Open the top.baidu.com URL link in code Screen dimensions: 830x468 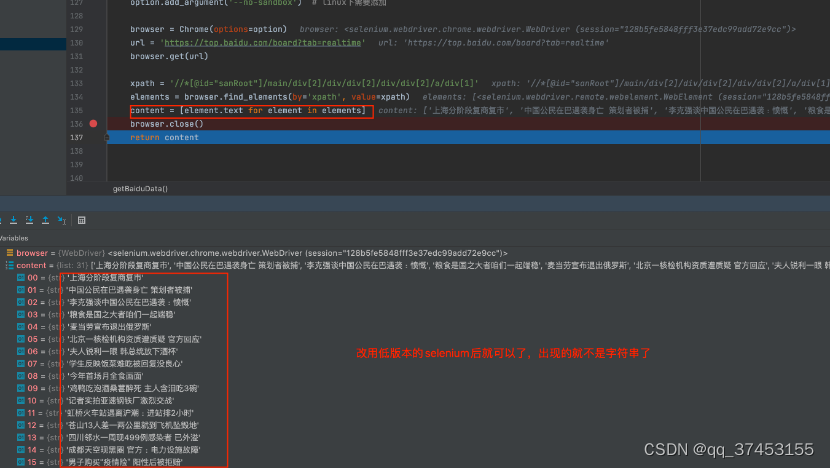pyautogui.click(x=263, y=43)
